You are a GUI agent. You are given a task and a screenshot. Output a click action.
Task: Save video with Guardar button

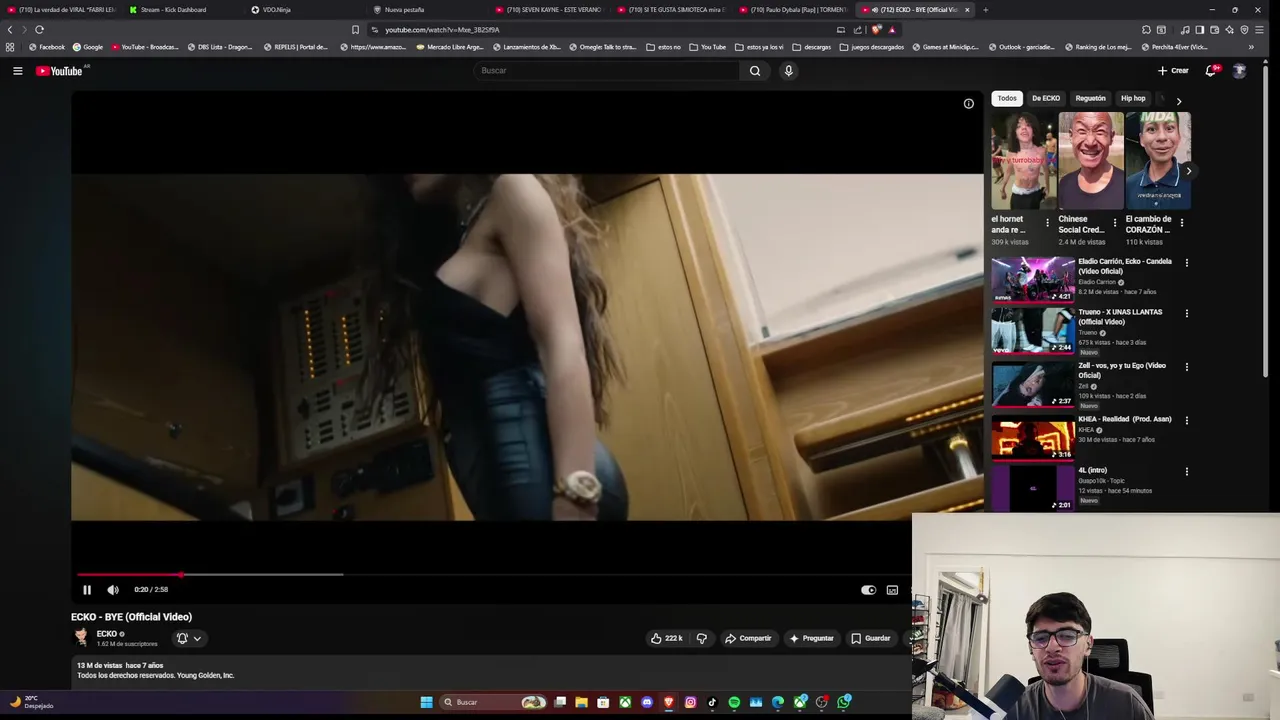click(870, 638)
